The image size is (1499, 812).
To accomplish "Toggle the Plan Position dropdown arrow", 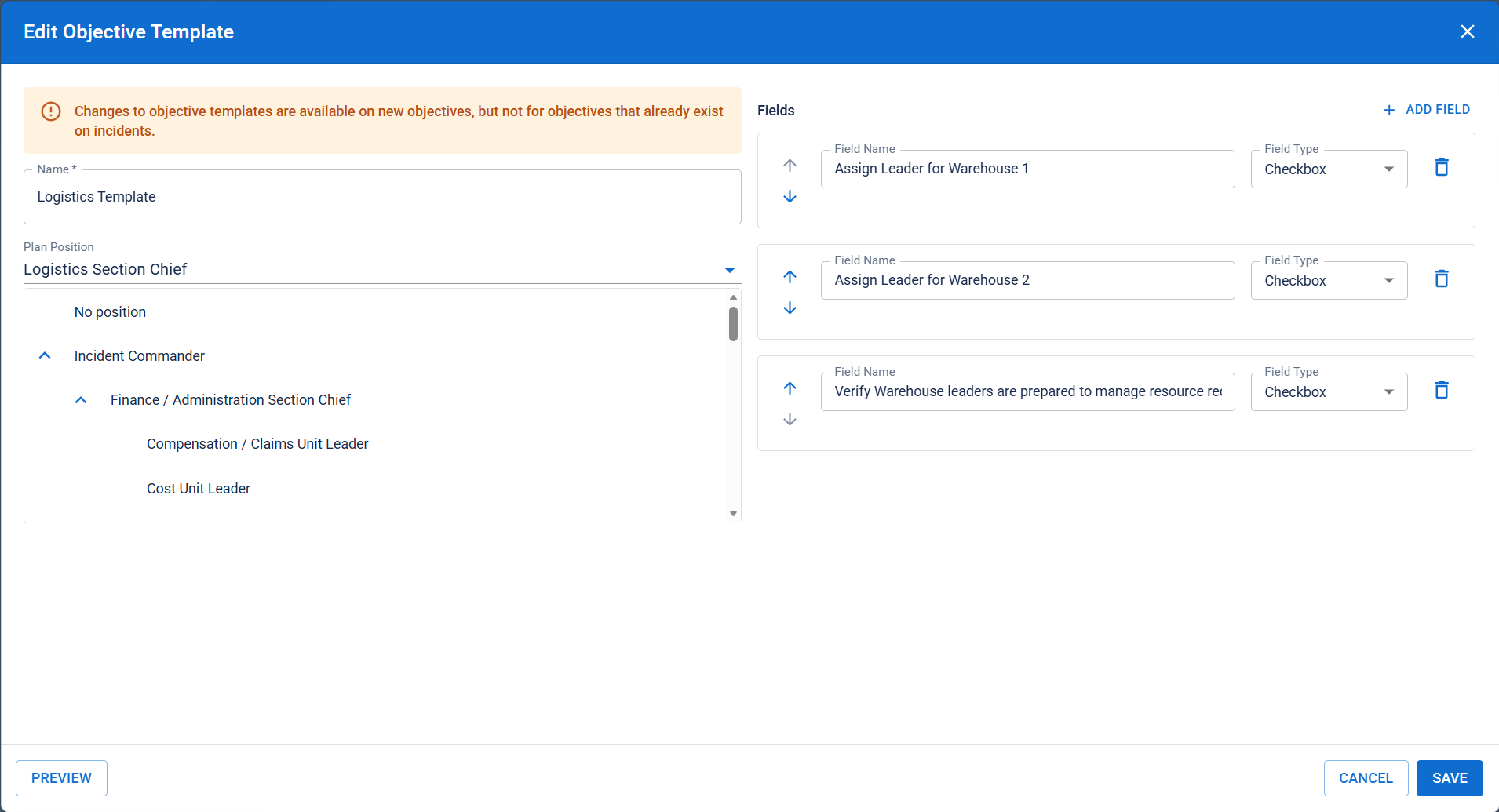I will coord(730,270).
